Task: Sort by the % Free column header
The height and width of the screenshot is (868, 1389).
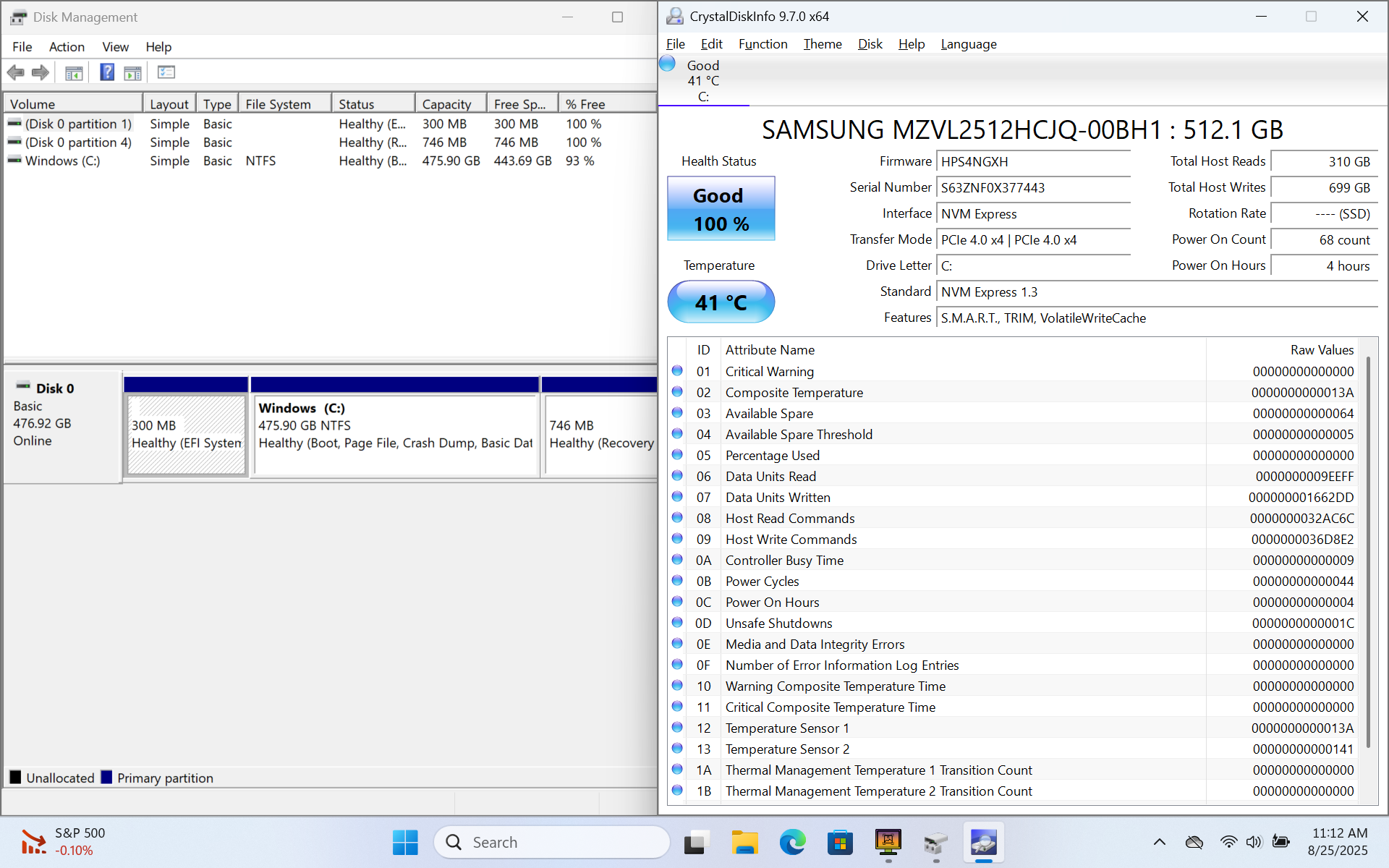Action: coord(607,103)
